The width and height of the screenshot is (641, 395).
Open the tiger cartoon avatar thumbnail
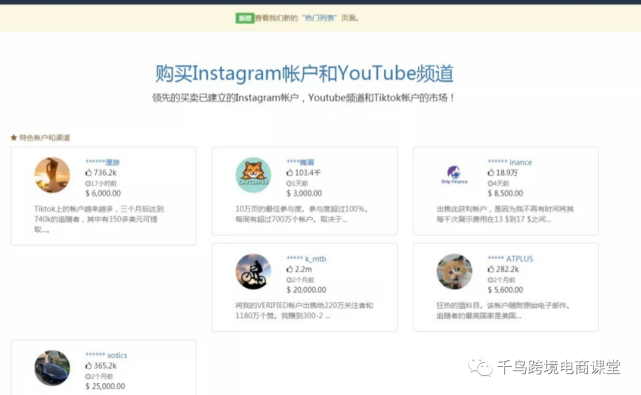tap(253, 175)
